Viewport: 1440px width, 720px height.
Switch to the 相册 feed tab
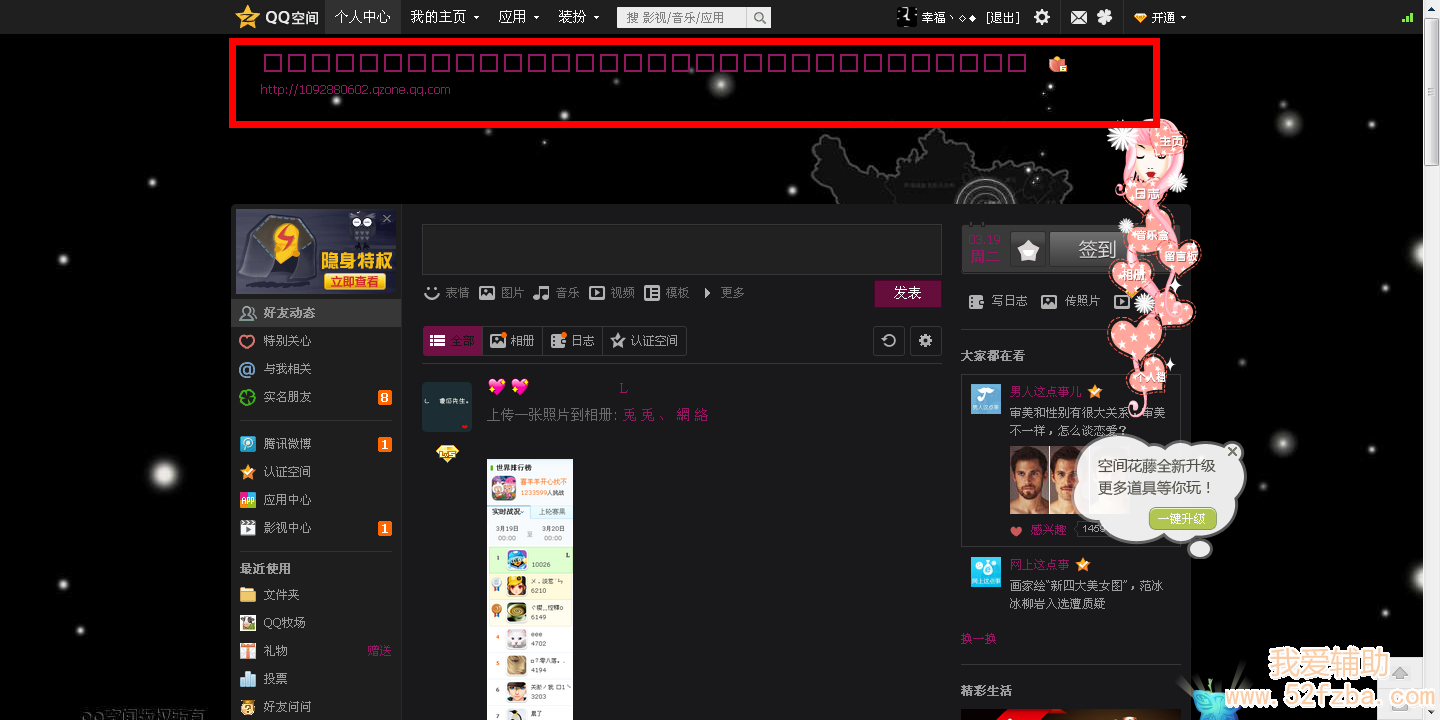(x=512, y=341)
